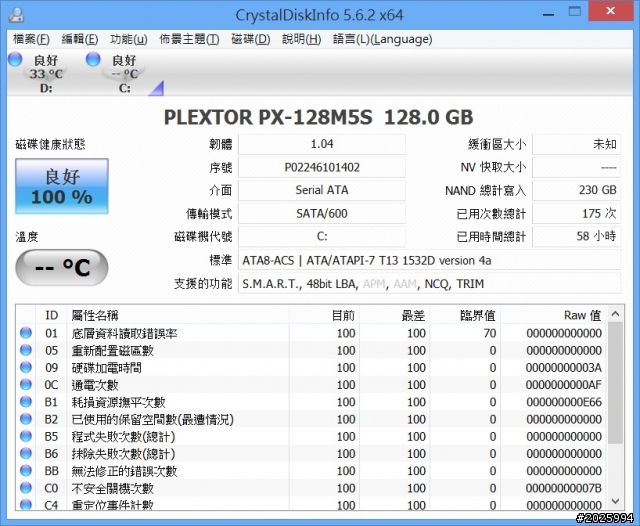The width and height of the screenshot is (640, 526).
Task: Select the 通電次數 attribute row
Action: pyautogui.click(x=312, y=385)
